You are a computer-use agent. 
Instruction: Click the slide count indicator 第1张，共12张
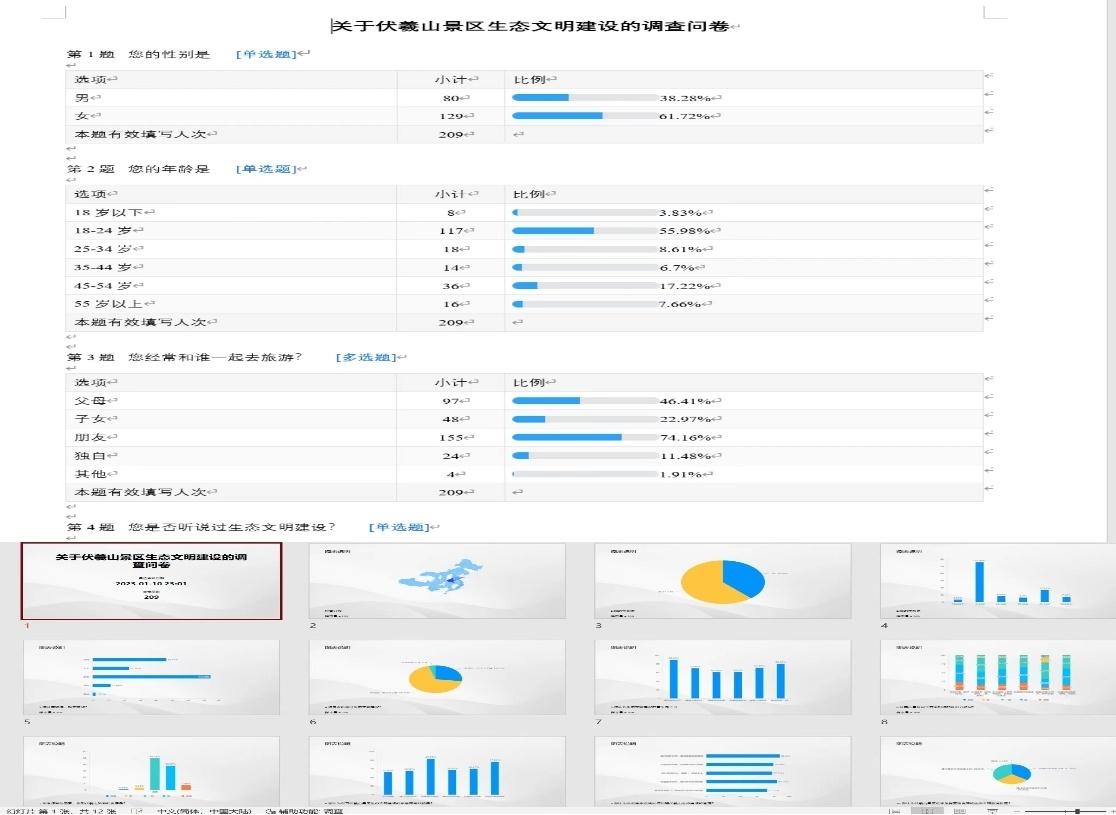click(60, 810)
